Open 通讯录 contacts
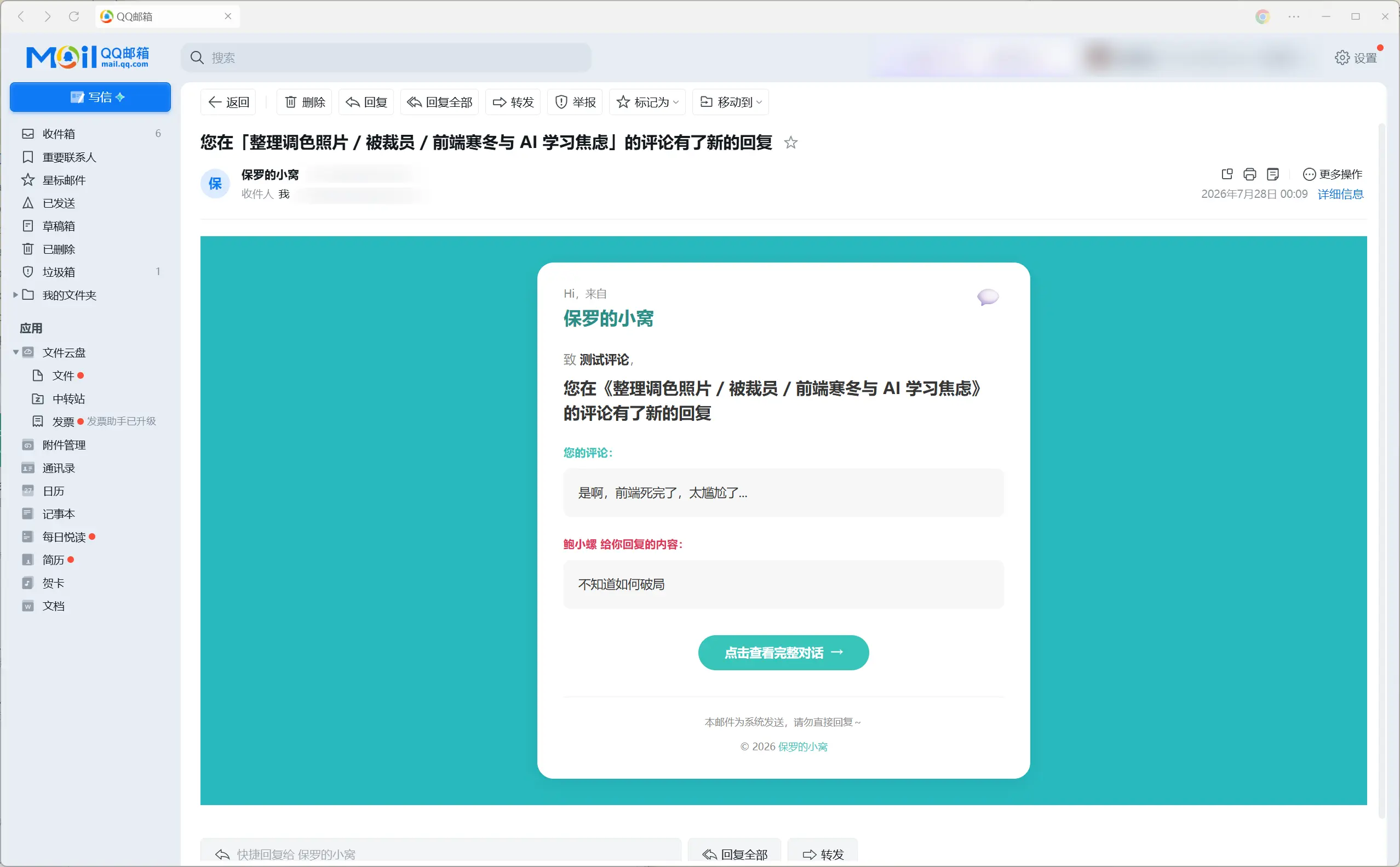 [59, 468]
